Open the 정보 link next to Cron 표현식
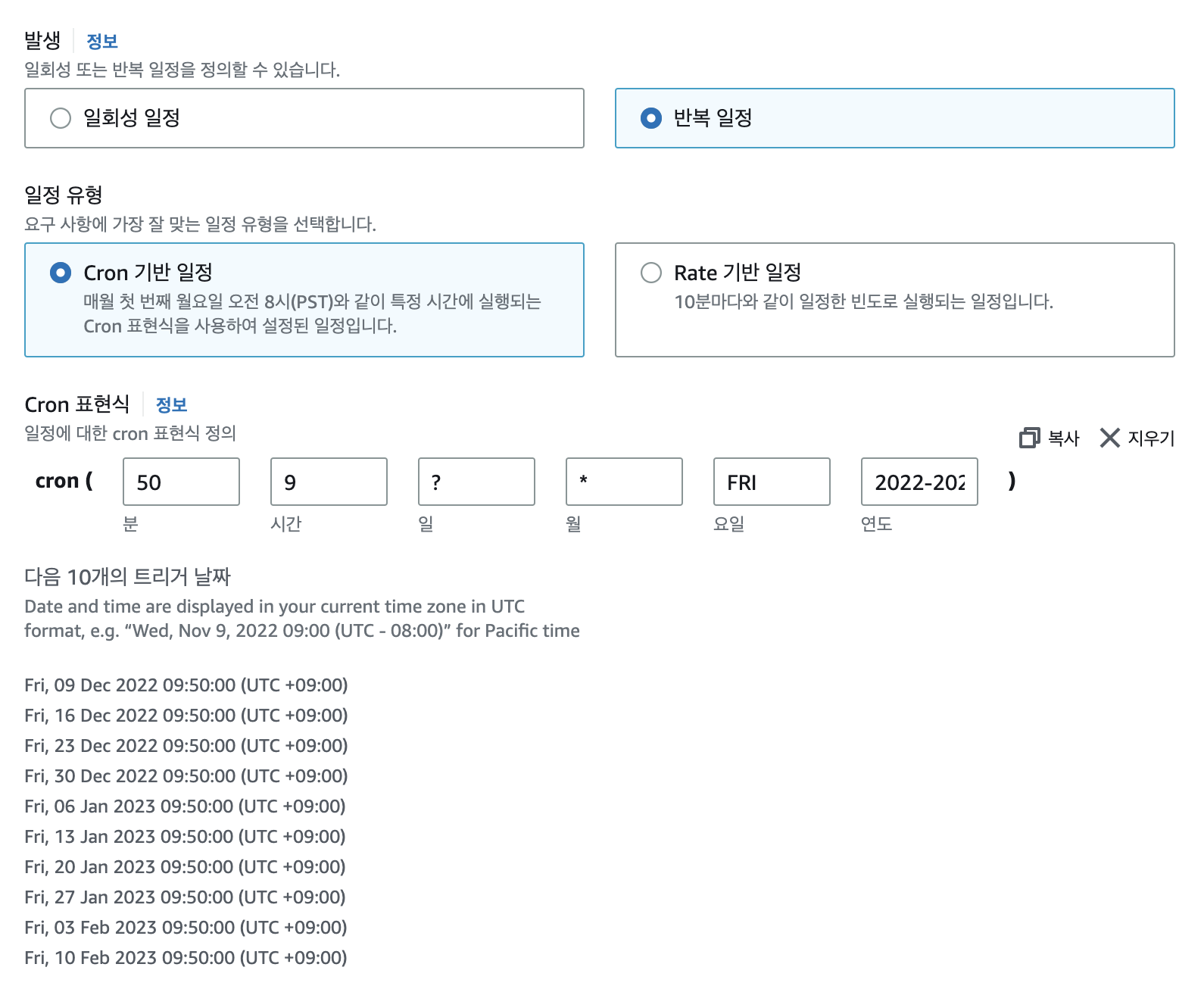1204x989 pixels. [171, 404]
